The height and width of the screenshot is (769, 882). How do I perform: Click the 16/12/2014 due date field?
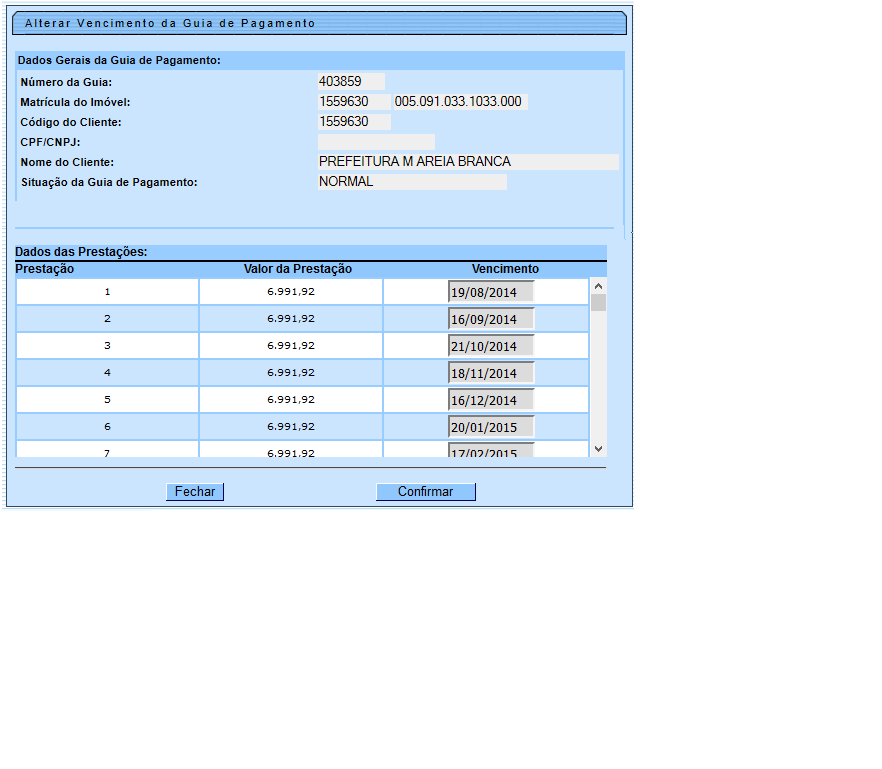(491, 400)
